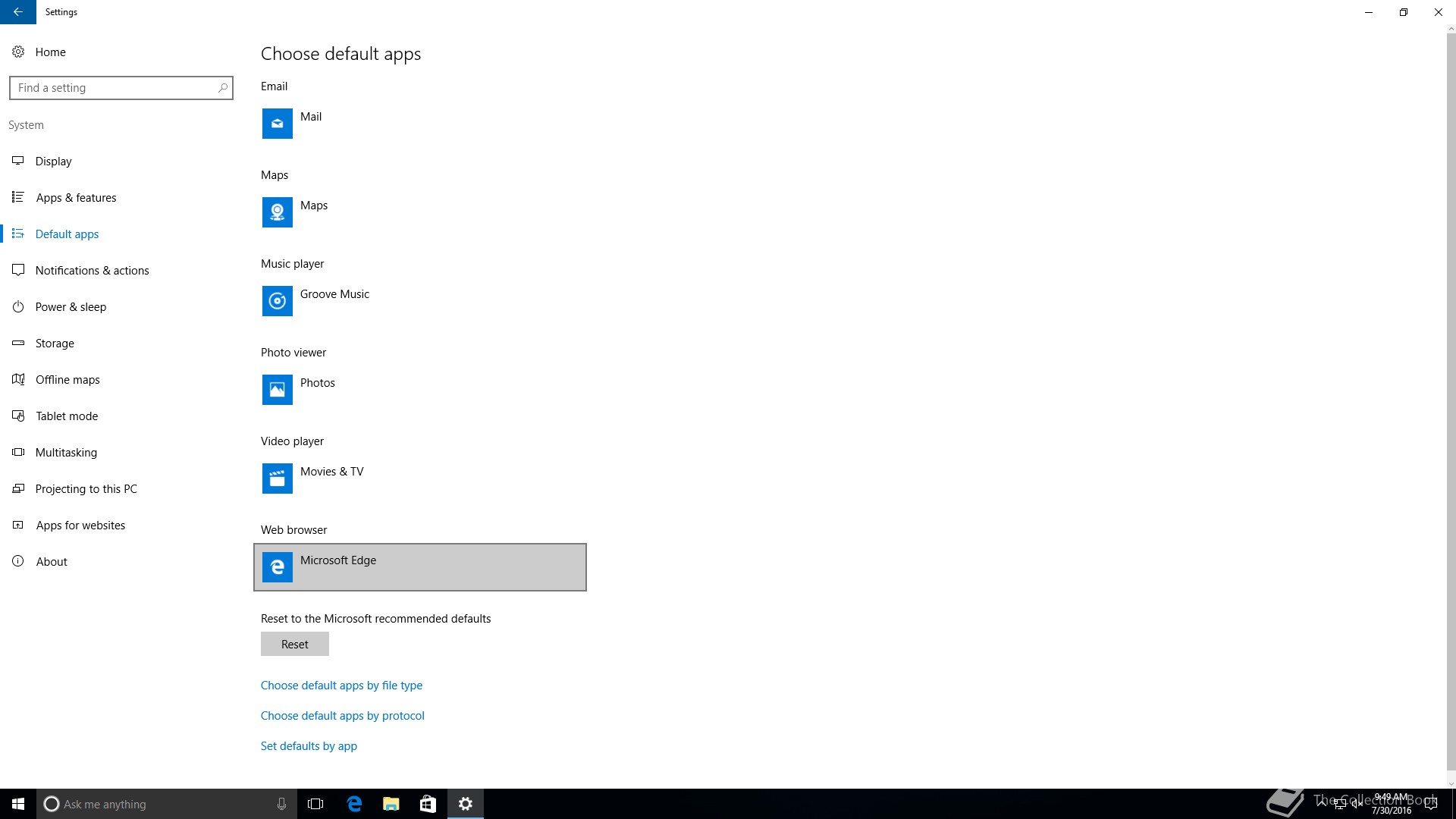1456x819 pixels.
Task: Click the Reset button
Action: pyautogui.click(x=295, y=644)
